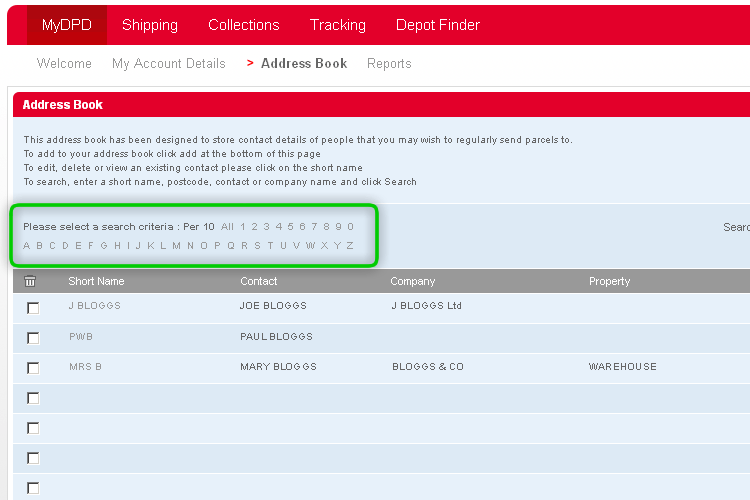Screen dimensions: 750x500
Task: Filter contacts by letter J
Action: coord(138,246)
